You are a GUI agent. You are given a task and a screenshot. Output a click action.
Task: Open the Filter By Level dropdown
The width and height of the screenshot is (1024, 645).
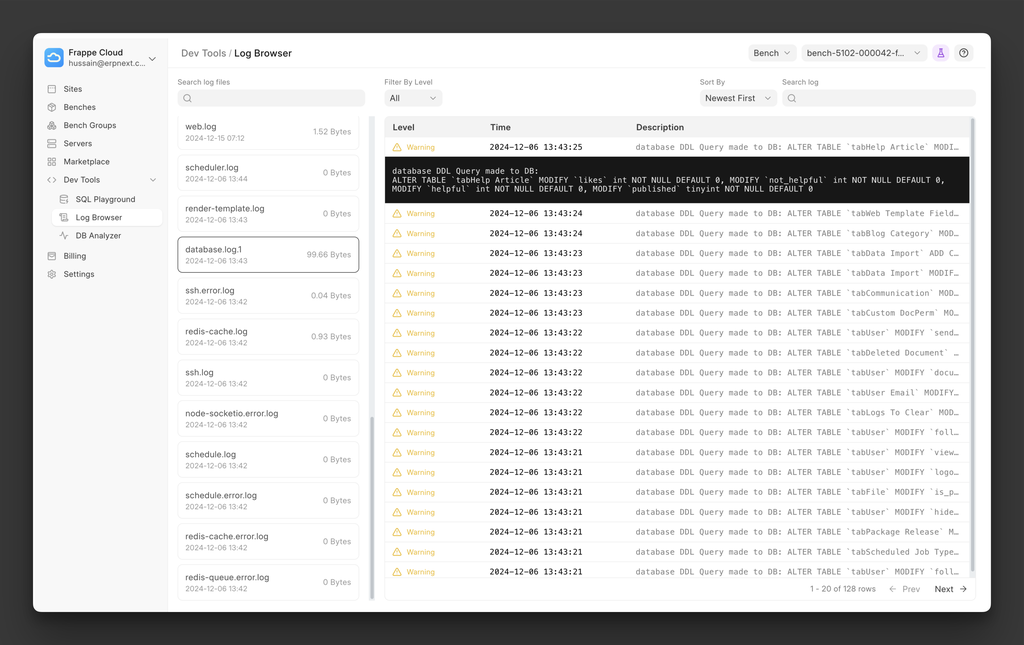pyautogui.click(x=413, y=98)
